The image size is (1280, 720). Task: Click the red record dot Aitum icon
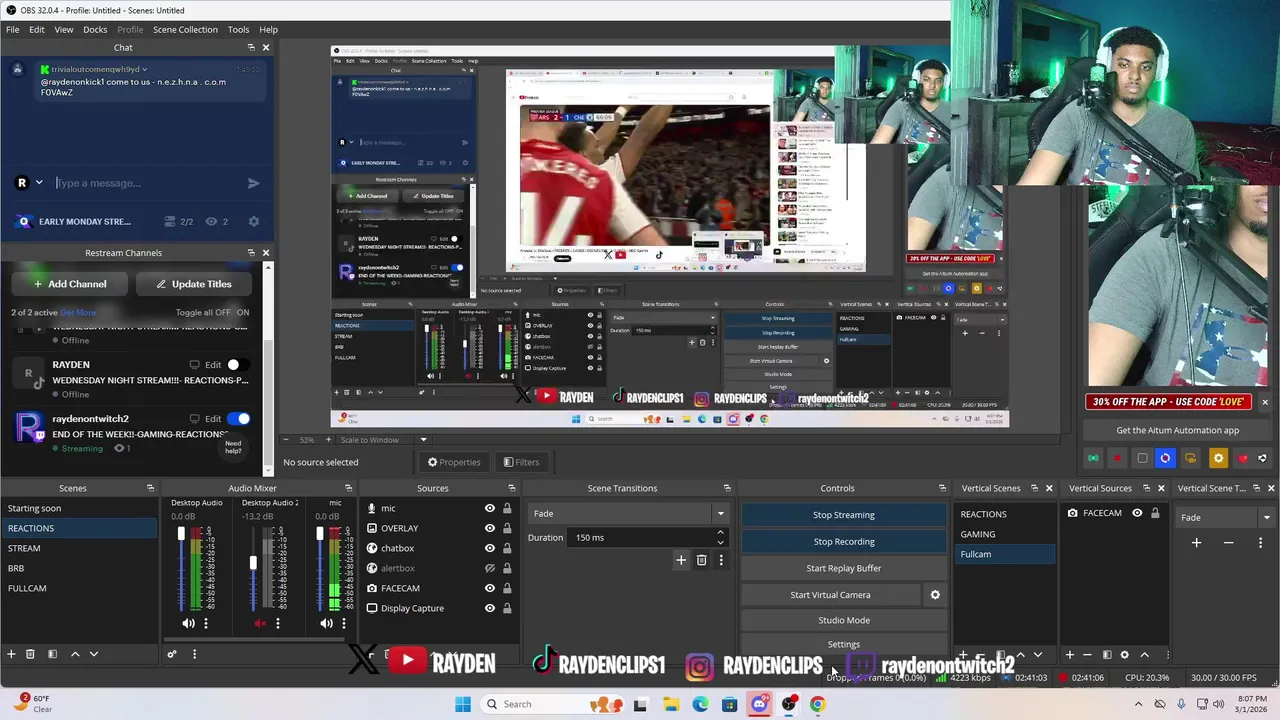click(1117, 458)
